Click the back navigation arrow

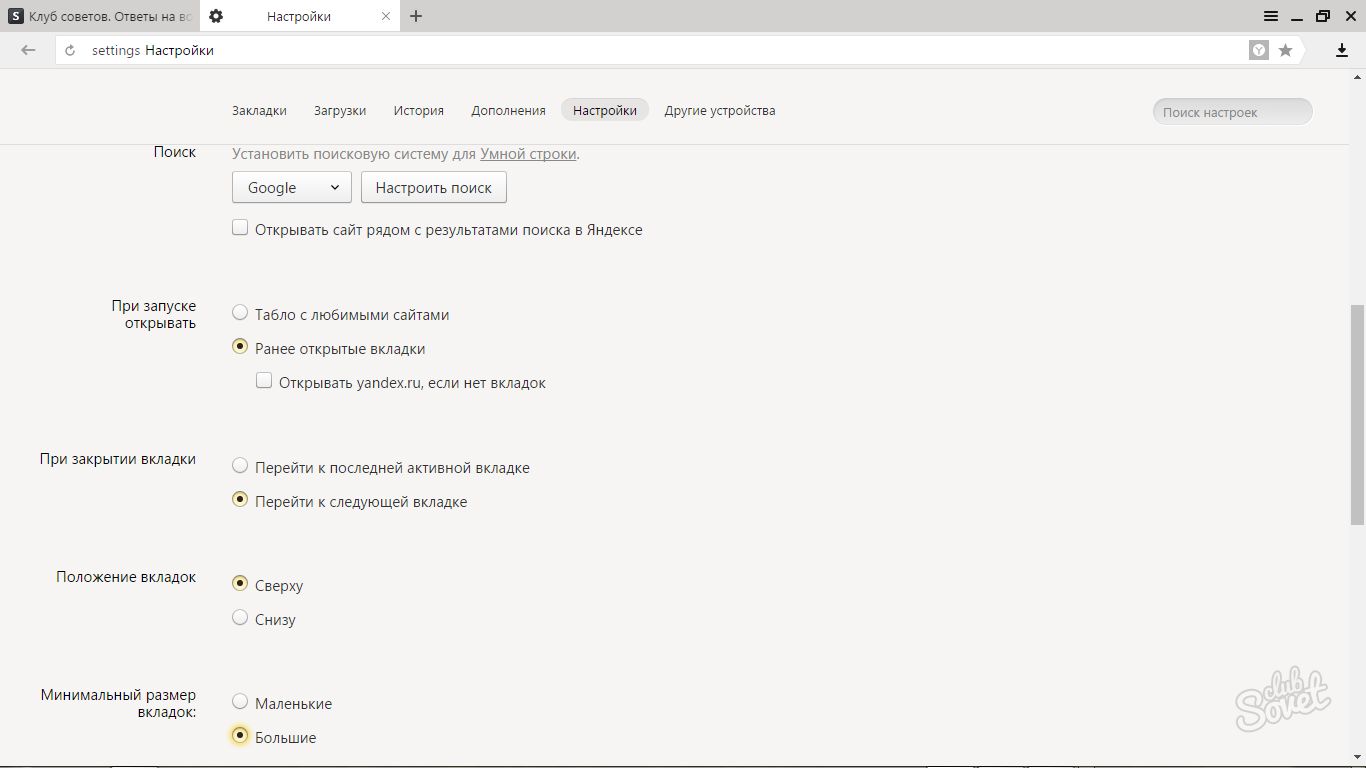pyautogui.click(x=28, y=50)
